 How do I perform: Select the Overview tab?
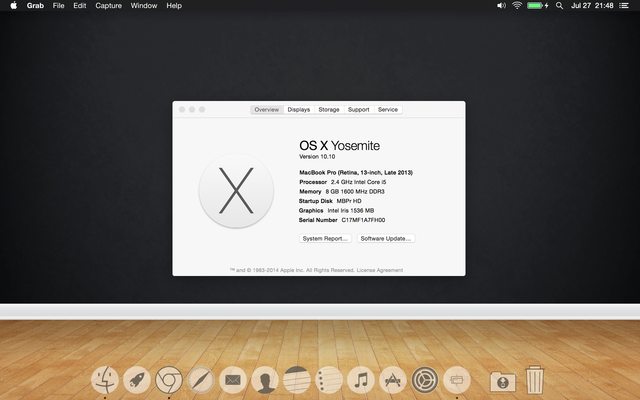click(267, 109)
